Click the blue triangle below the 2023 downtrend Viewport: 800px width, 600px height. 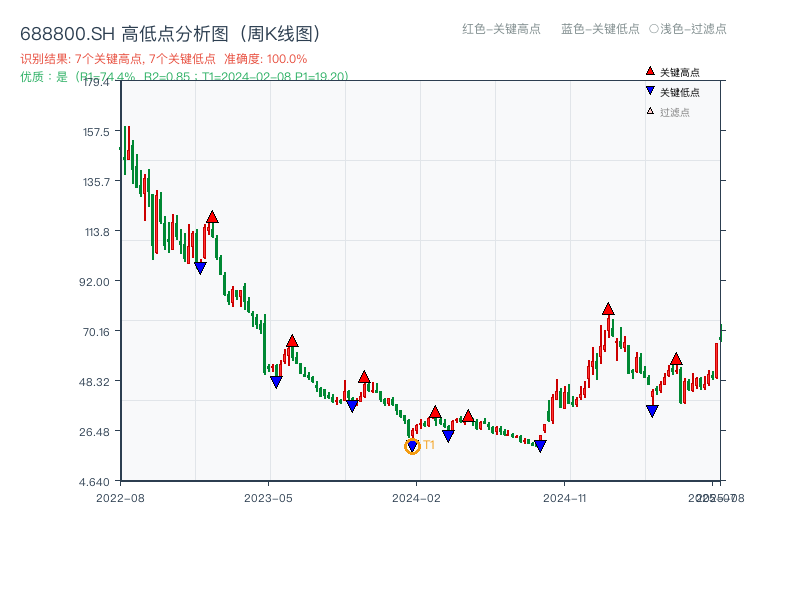[200, 266]
